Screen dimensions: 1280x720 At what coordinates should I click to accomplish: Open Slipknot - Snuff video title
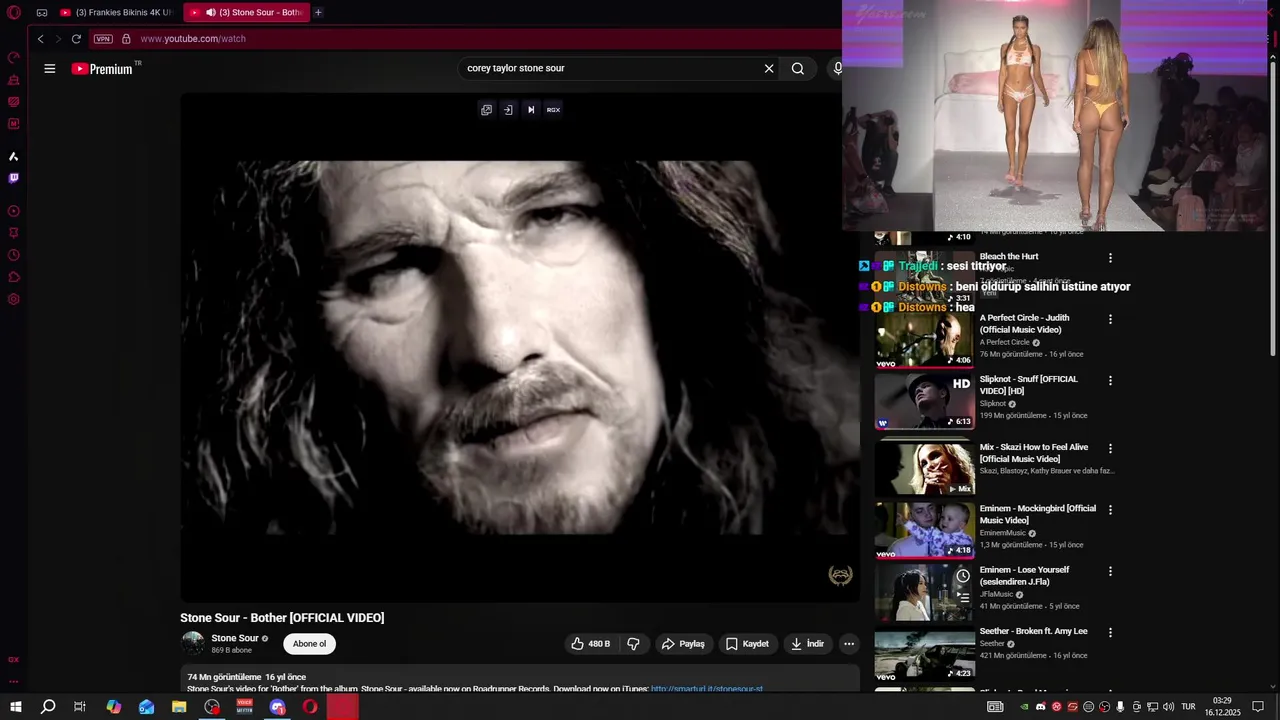1029,385
